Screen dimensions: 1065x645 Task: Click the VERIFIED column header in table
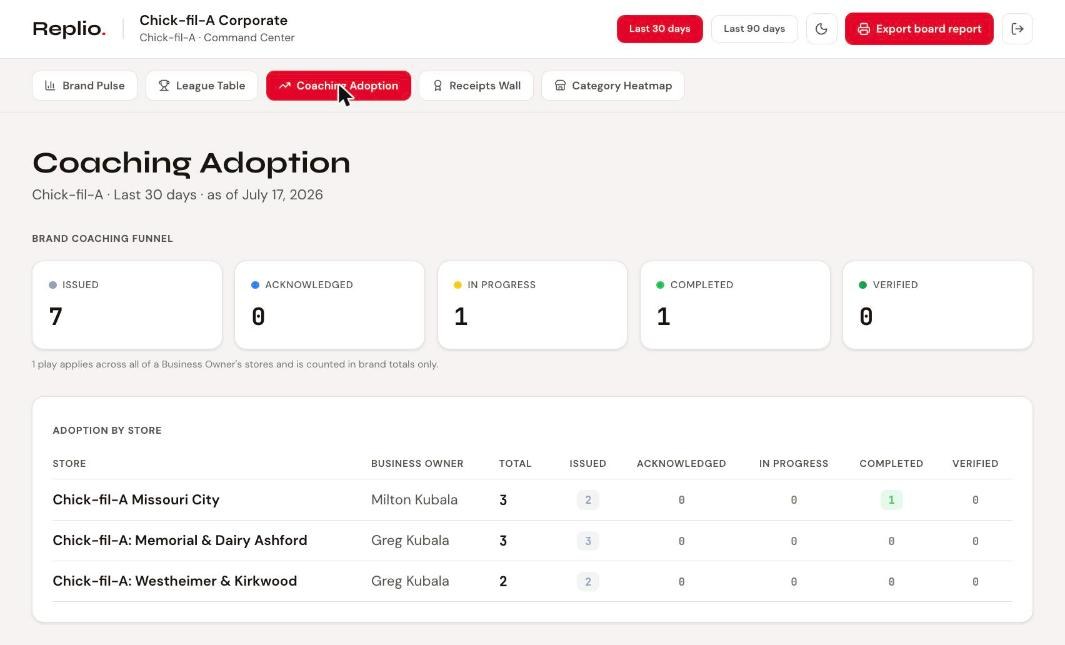[x=975, y=464]
